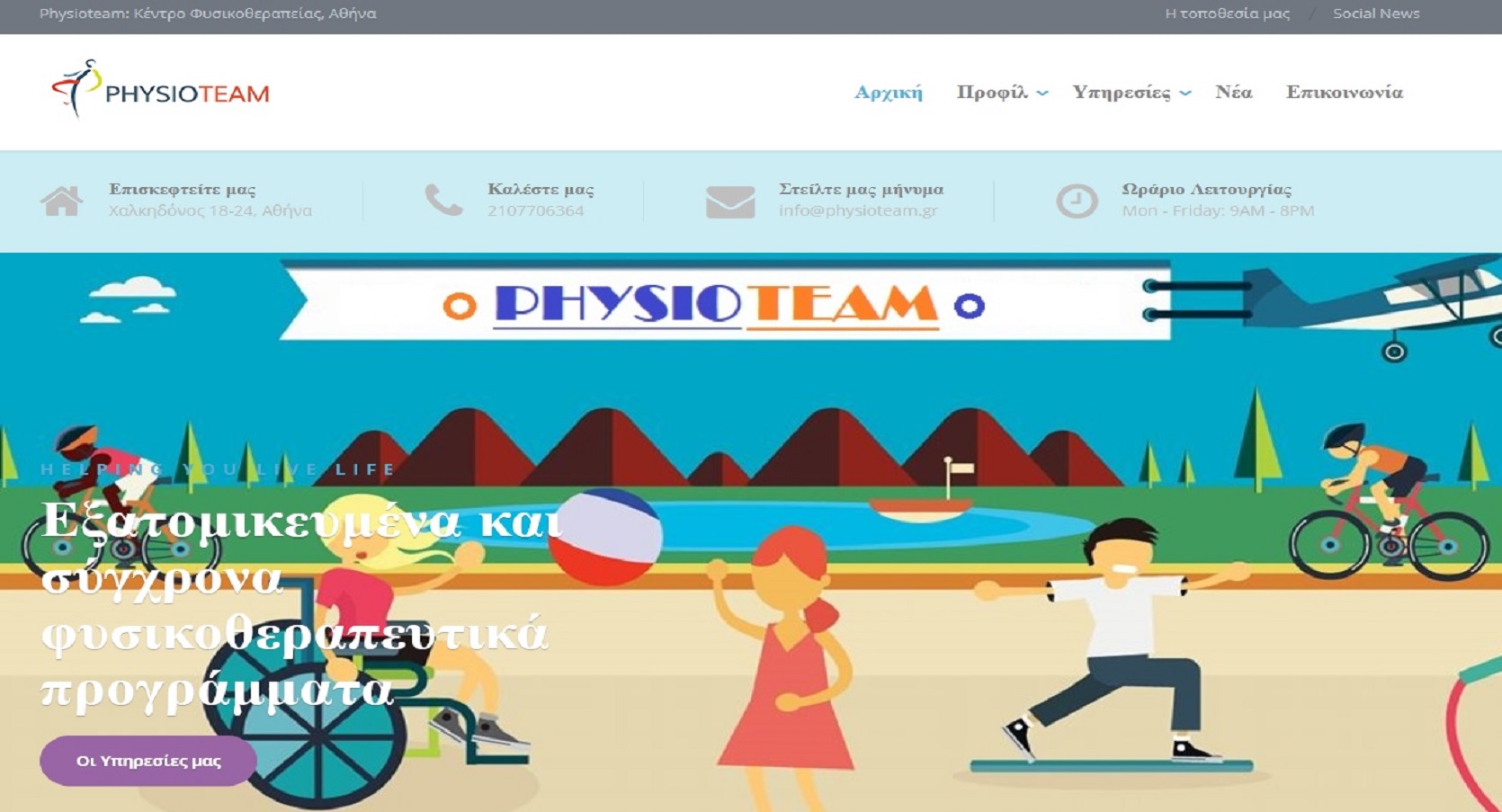The image size is (1502, 812).
Task: Open the Η τοποθεσία μας link
Action: click(1227, 13)
